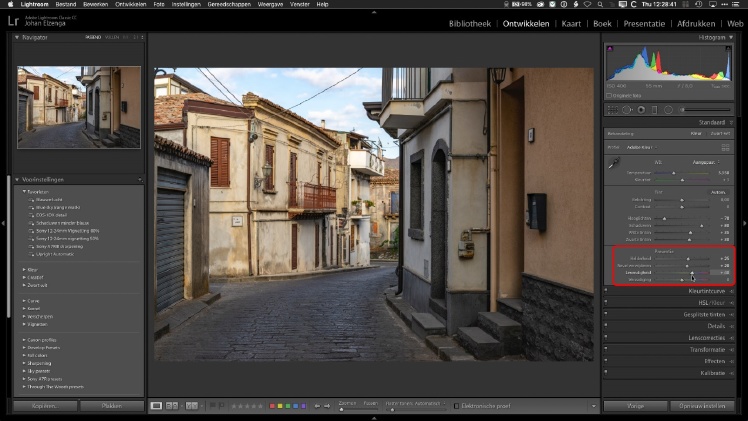The width and height of the screenshot is (748, 421).
Task: Expand the Zwart-wit preset group
Action: tap(24, 285)
